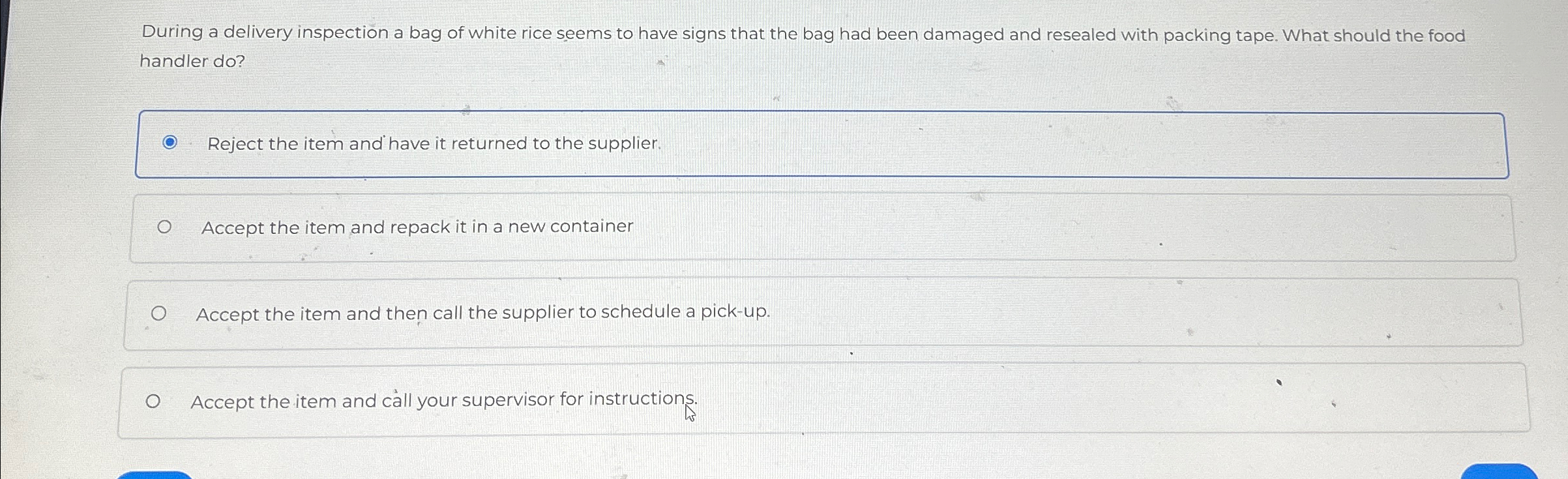The width and height of the screenshot is (1568, 479).
Task: Click the radio circle beside the second answer
Action: click(x=164, y=225)
